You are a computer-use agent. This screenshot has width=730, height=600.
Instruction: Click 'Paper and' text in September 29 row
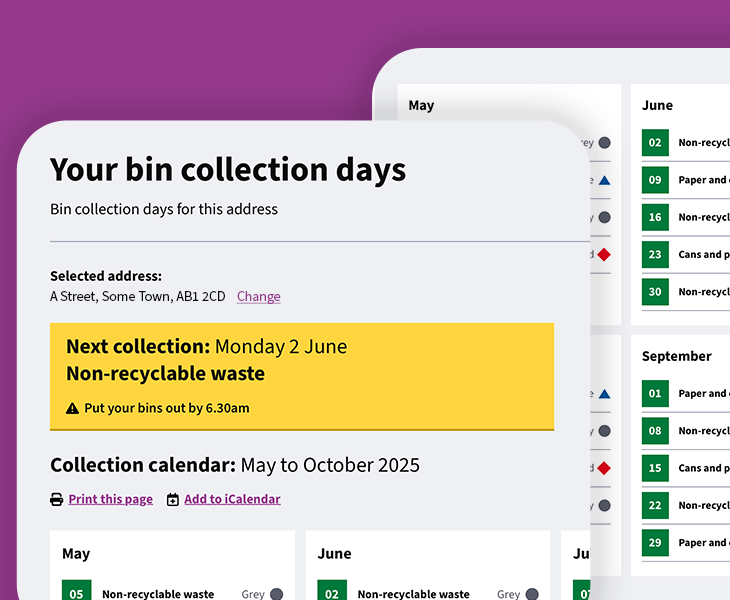pos(702,543)
